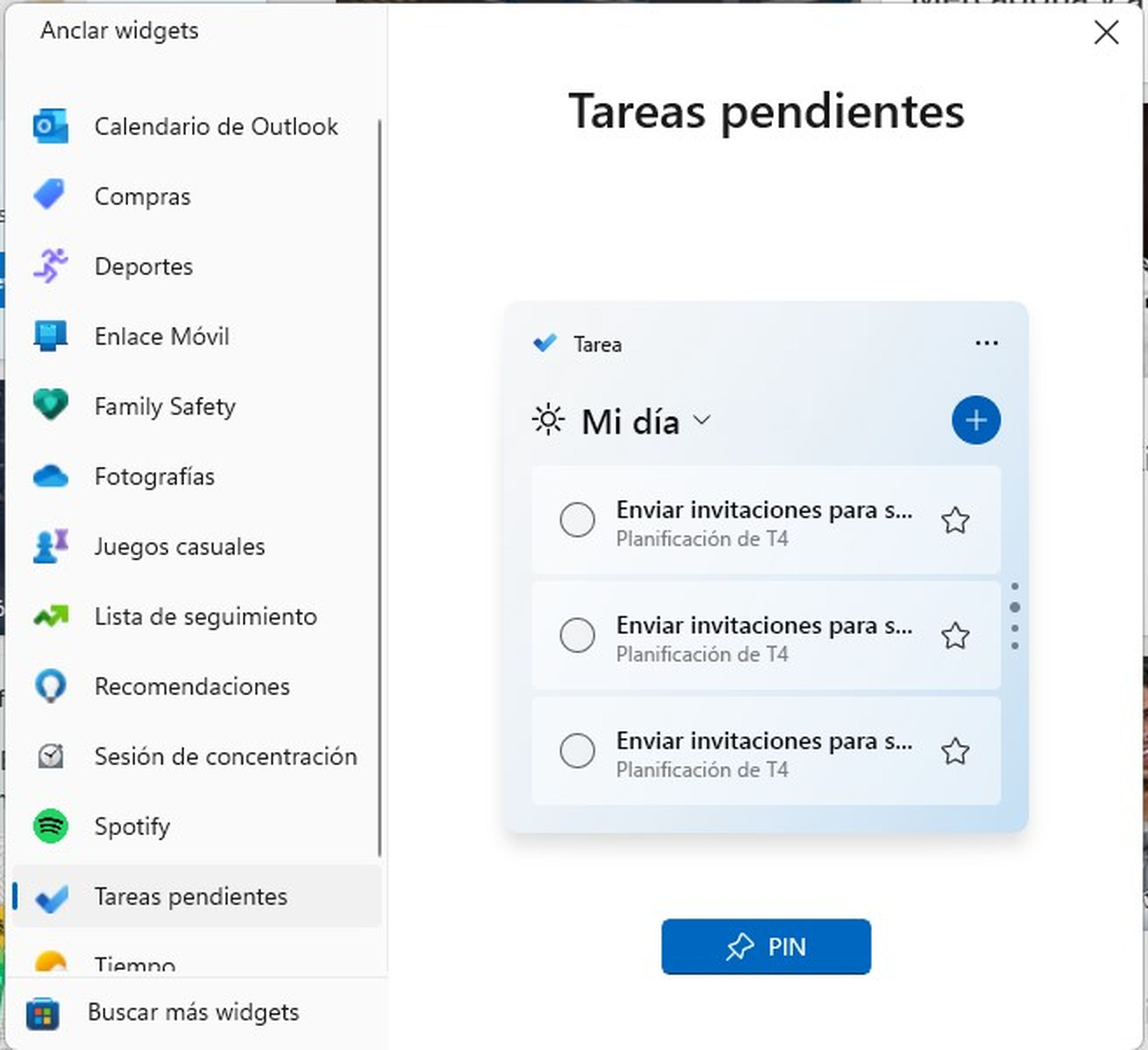The width and height of the screenshot is (1148, 1050).
Task: Pin the Tareas pendientes widget
Action: click(x=766, y=946)
